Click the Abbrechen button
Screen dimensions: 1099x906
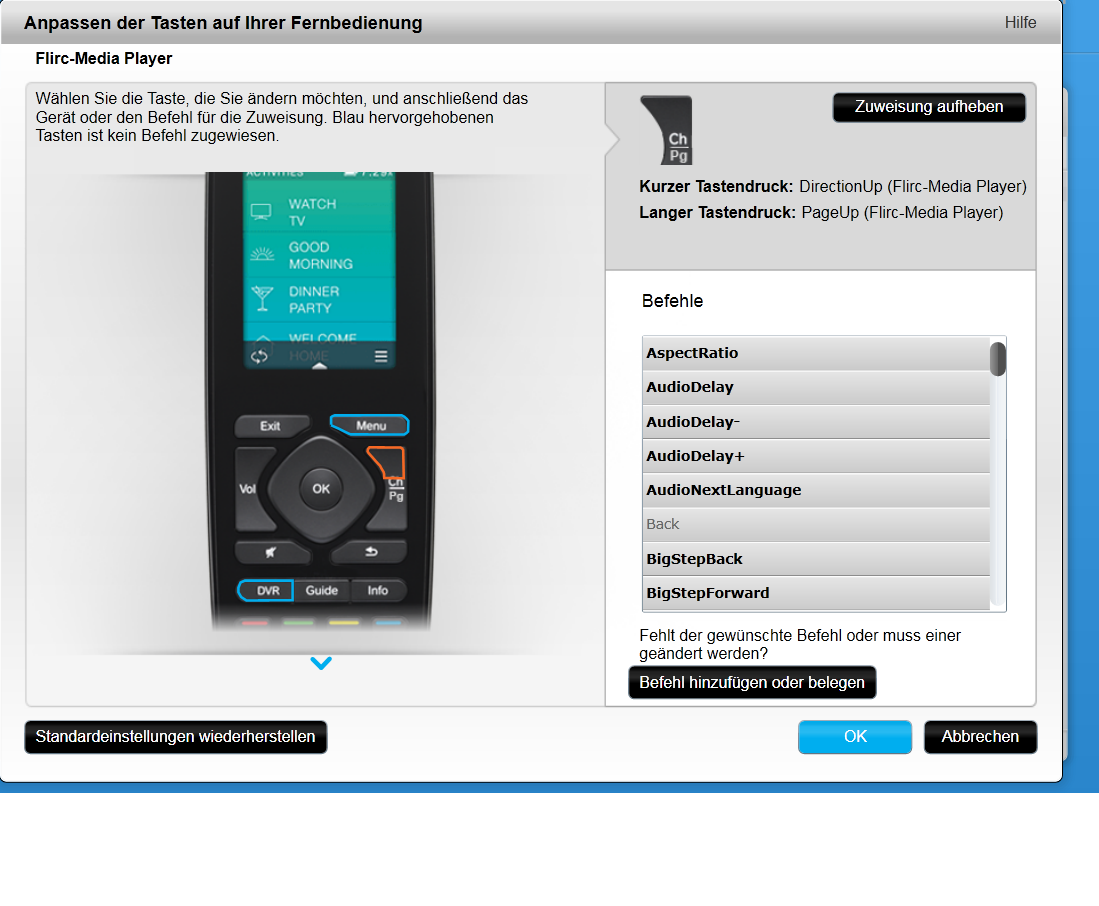[980, 737]
